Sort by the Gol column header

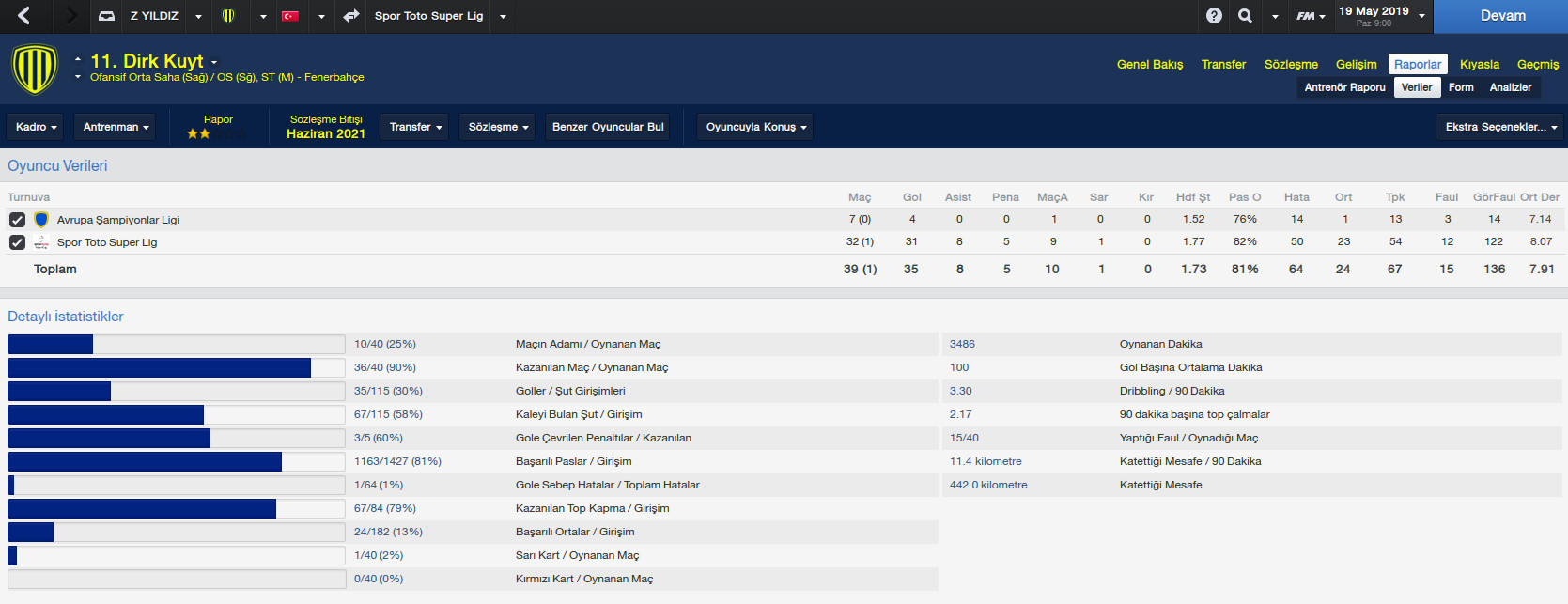(x=912, y=197)
